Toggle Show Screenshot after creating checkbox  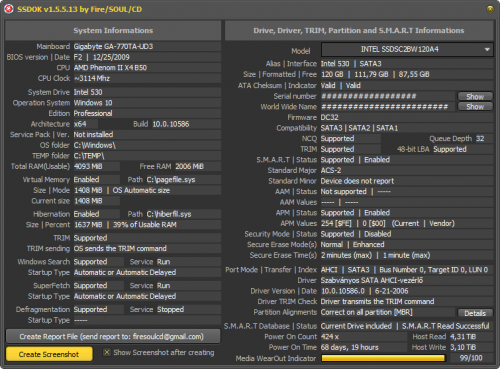tap(107, 352)
